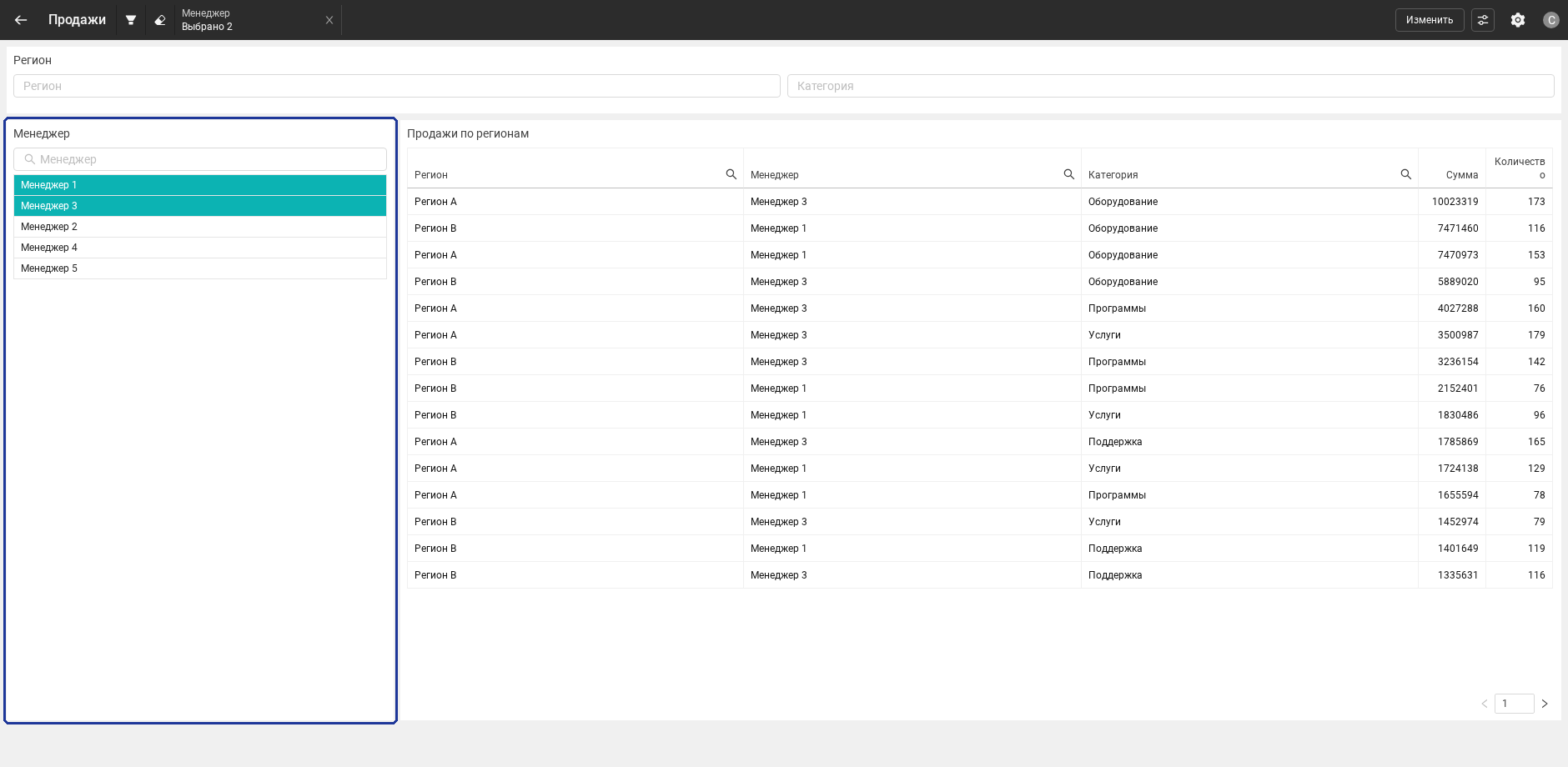This screenshot has height=767, width=1568.
Task: Click the sum value 7470973
Action: [1458, 255]
